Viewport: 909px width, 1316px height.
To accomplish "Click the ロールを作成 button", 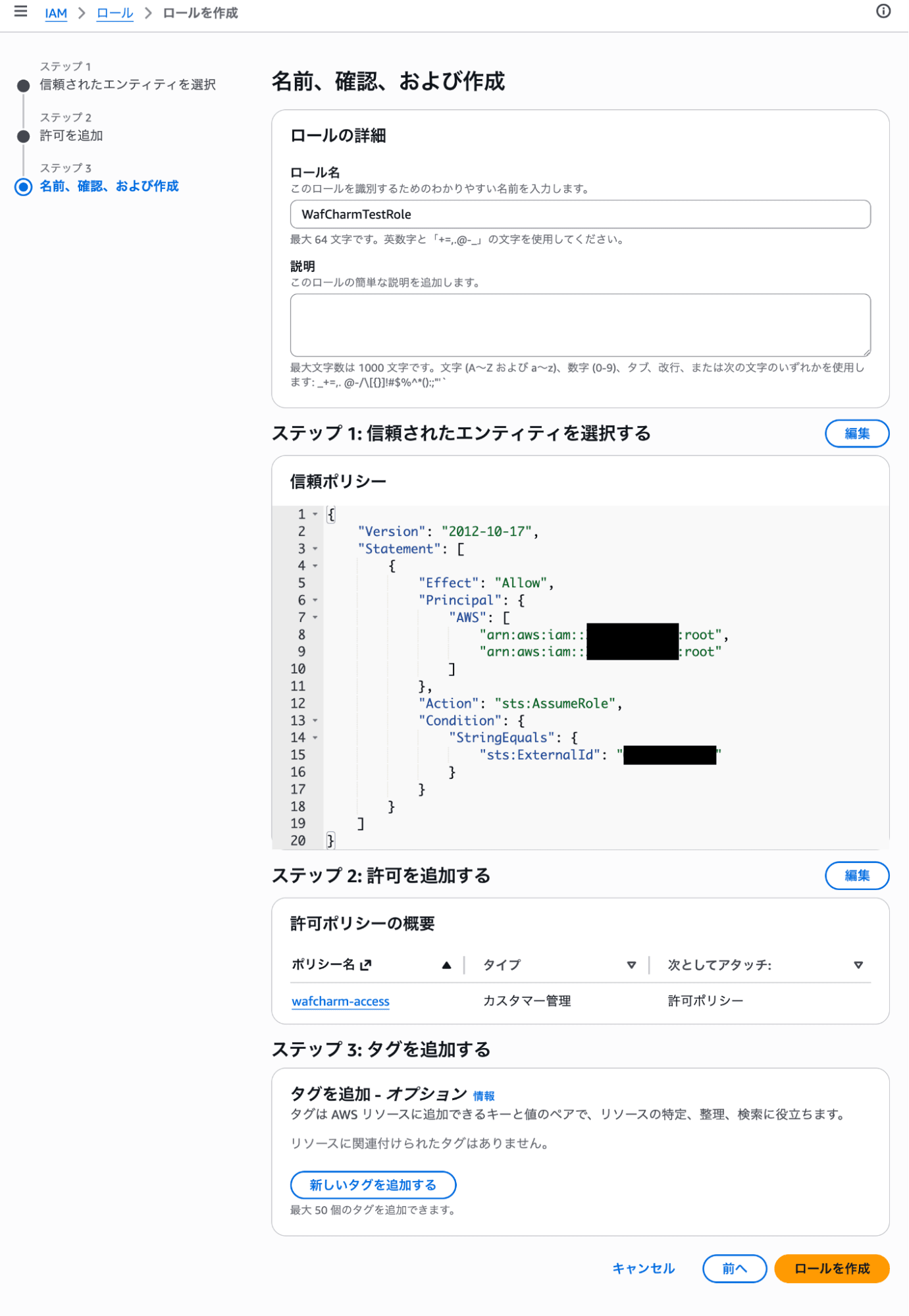I will tap(831, 1269).
